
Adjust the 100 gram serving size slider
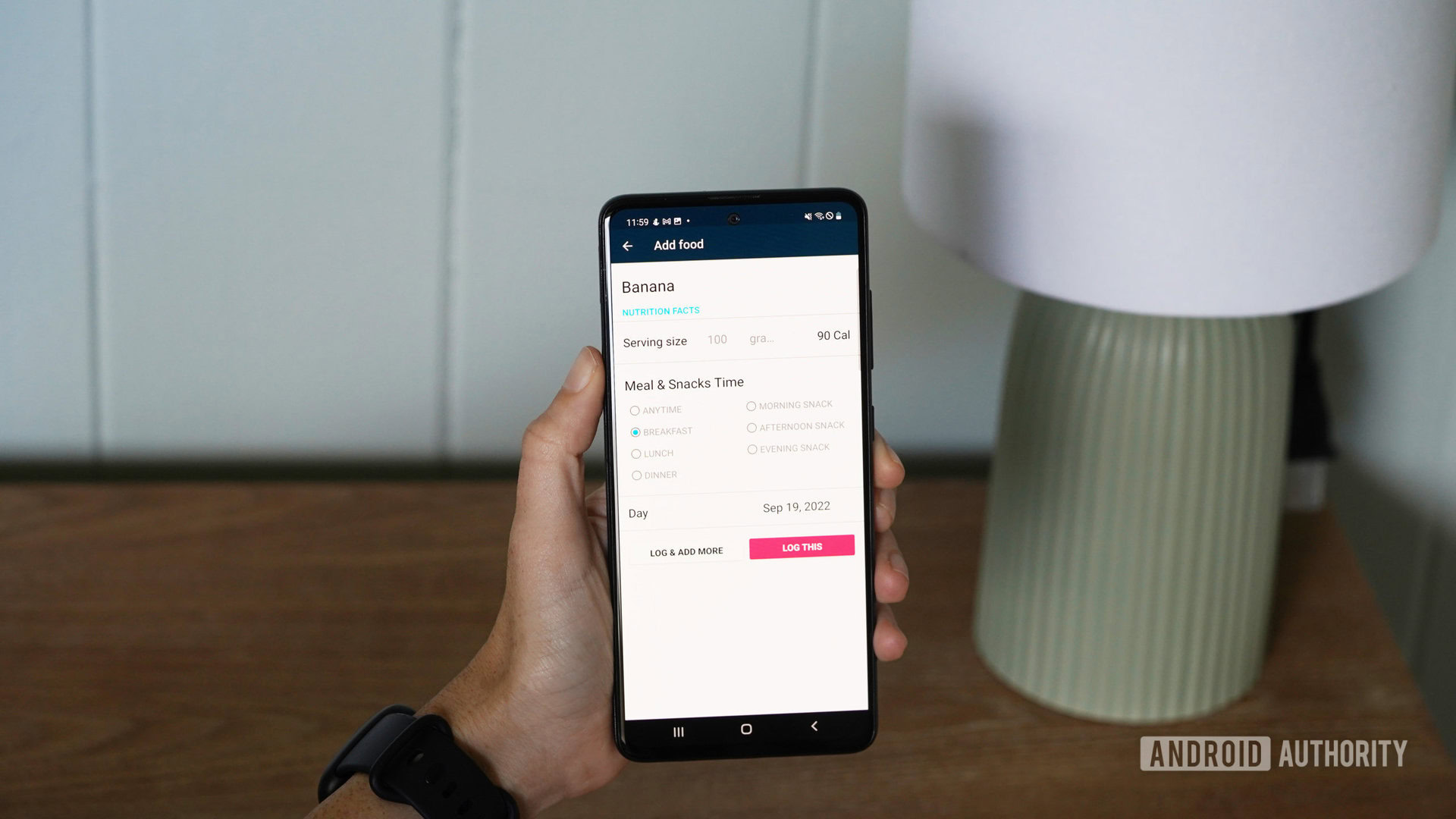coord(716,340)
